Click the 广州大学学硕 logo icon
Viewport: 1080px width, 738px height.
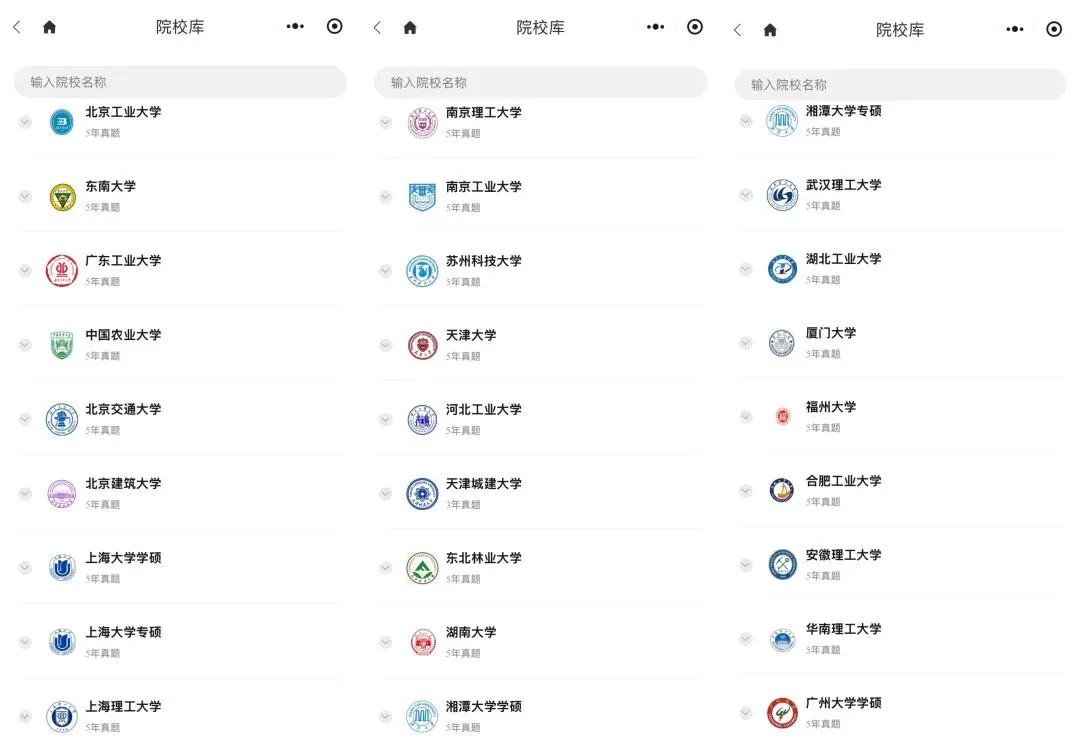coord(782,713)
